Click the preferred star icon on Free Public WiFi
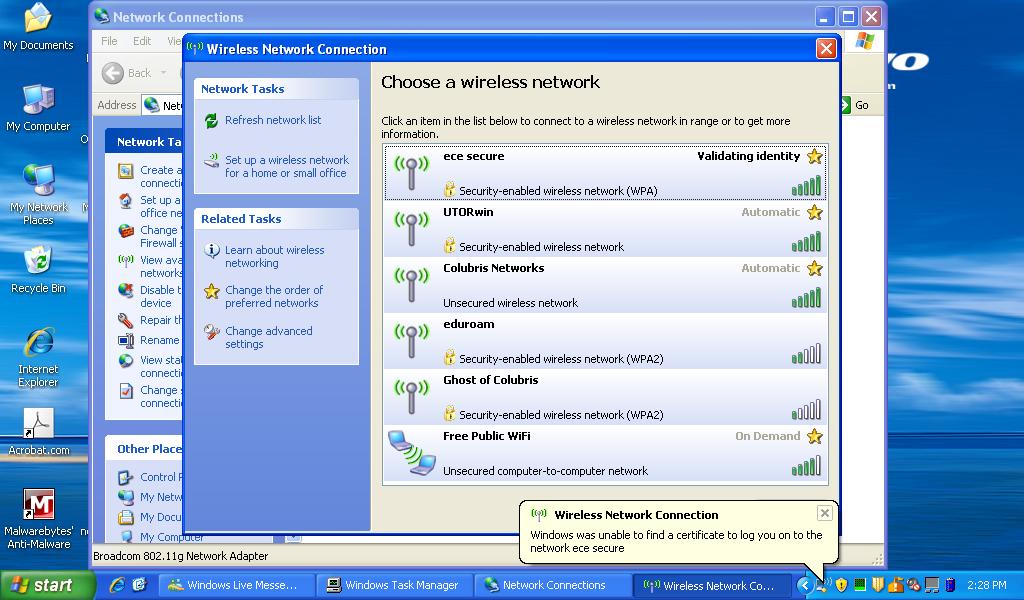This screenshot has width=1024, height=600. 814,436
